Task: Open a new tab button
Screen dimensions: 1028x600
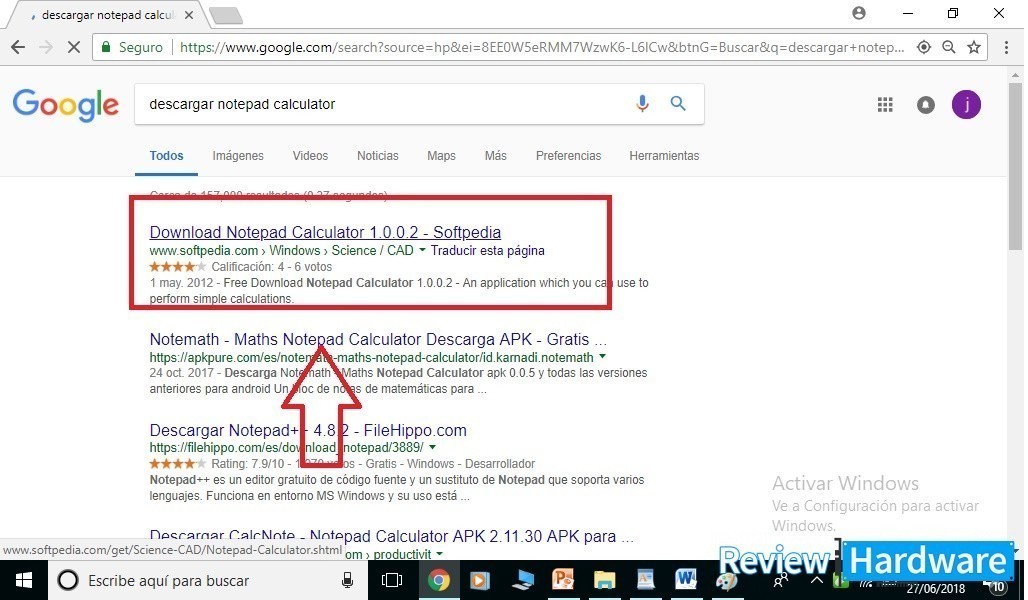Action: tap(227, 15)
